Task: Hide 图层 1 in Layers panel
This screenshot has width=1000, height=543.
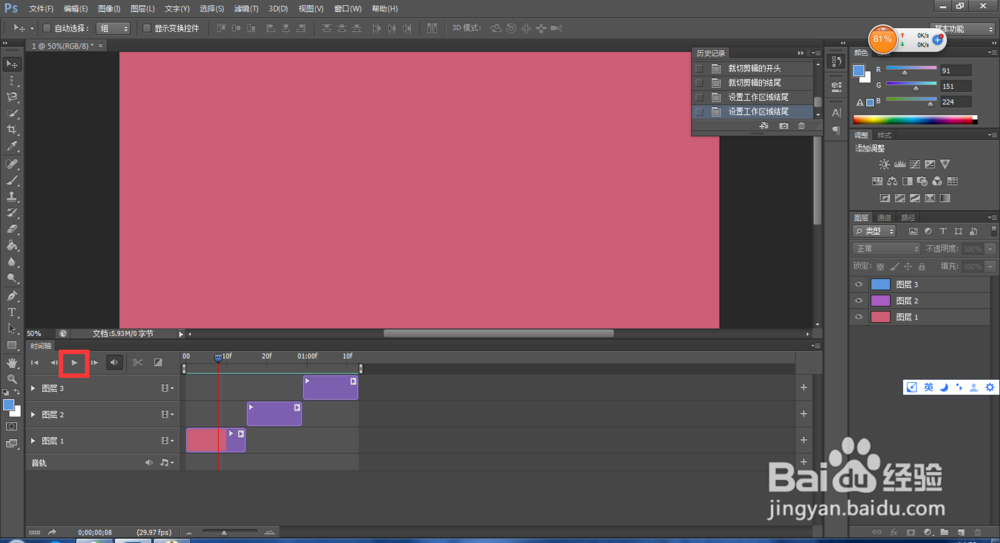Action: click(858, 317)
